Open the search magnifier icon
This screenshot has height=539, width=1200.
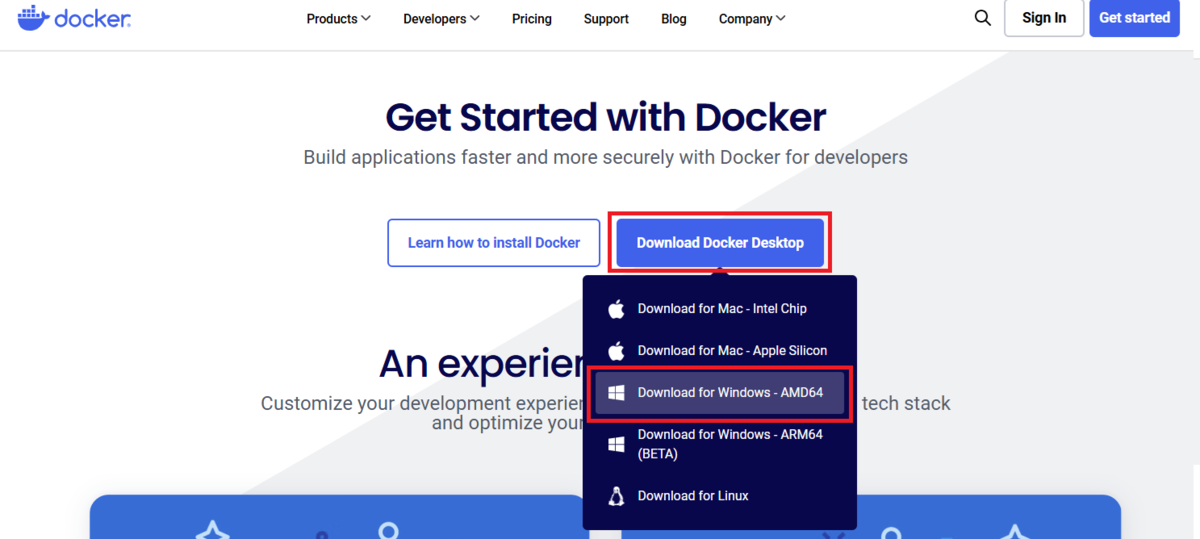click(983, 18)
